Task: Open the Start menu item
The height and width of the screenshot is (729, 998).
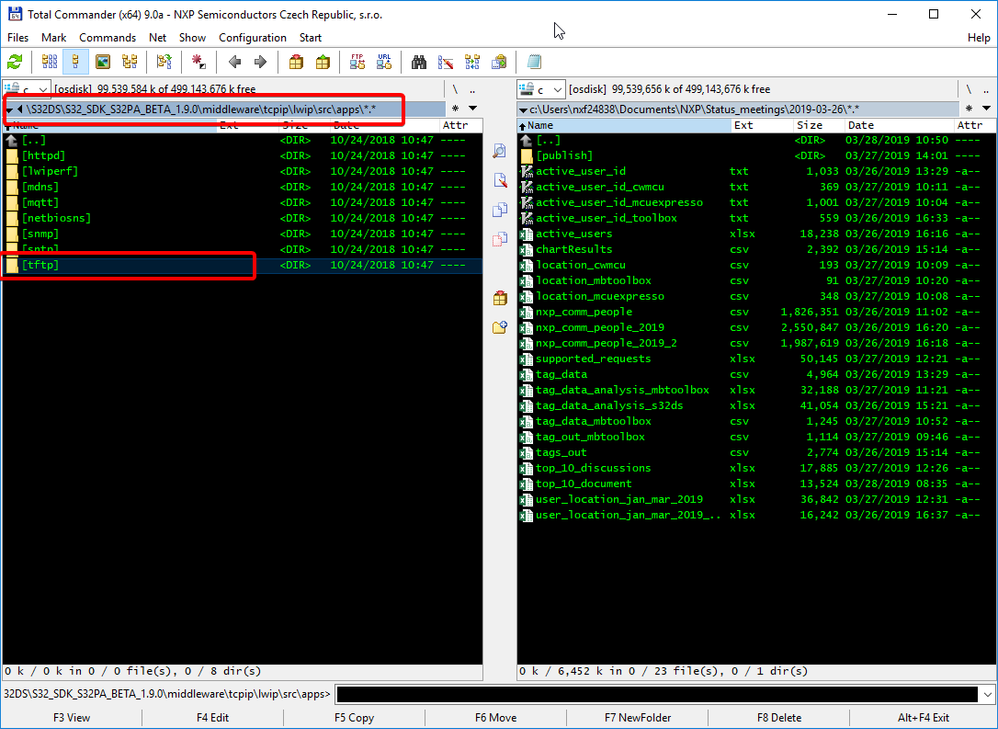Action: 311,38
